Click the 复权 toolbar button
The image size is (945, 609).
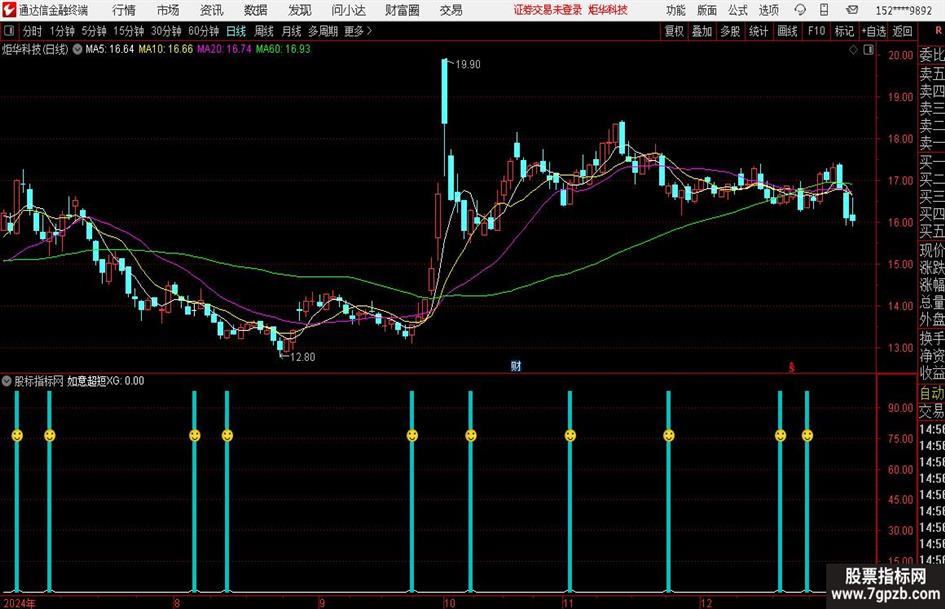674,31
